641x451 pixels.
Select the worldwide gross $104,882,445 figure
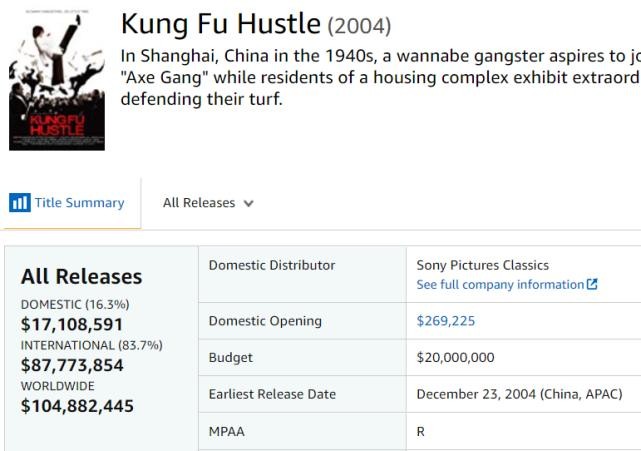pyautogui.click(x=77, y=405)
